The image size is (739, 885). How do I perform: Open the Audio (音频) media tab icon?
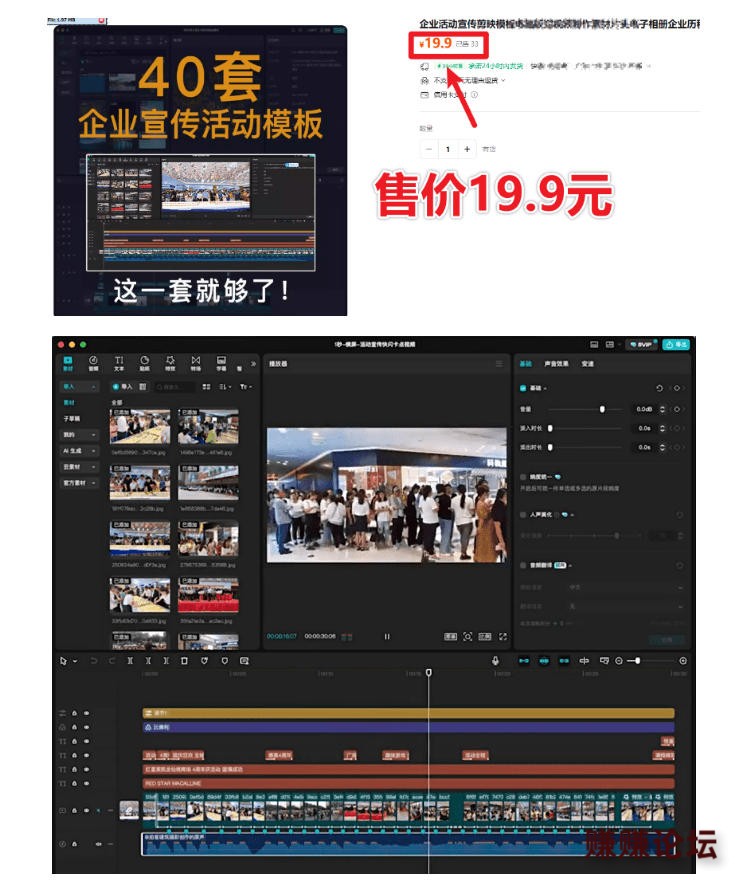93,363
